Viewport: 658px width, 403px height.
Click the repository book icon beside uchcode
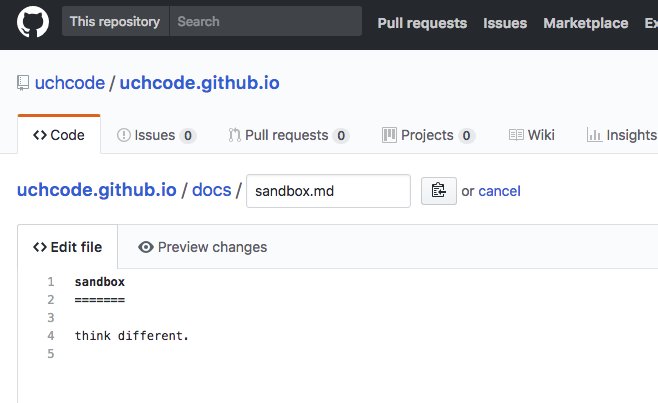(23, 83)
